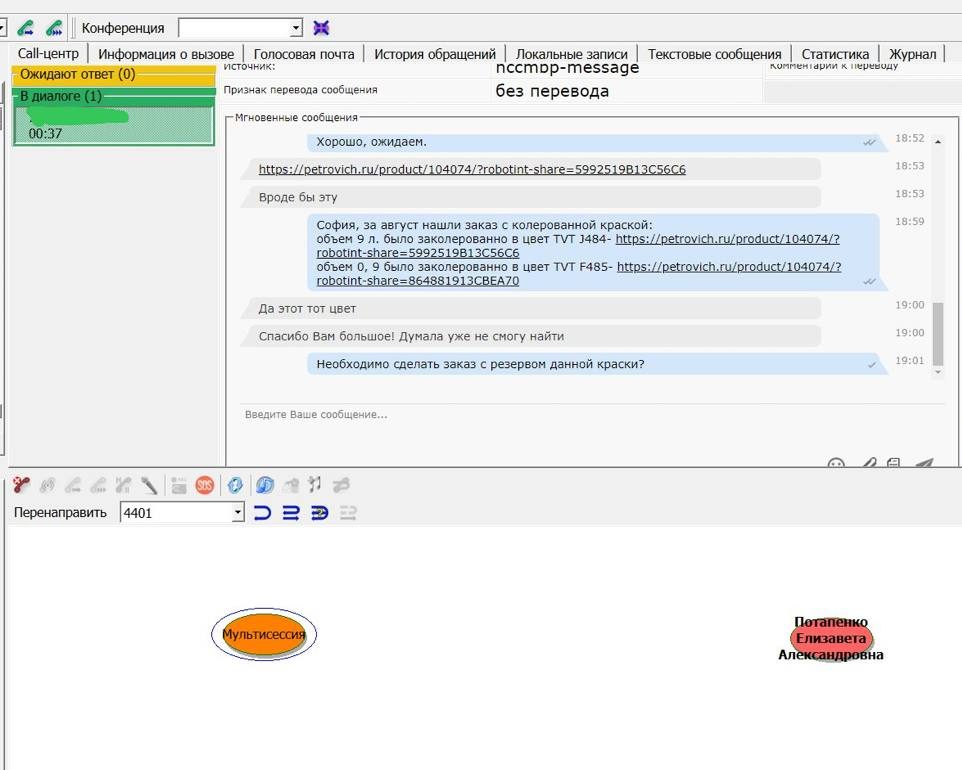Open the История обращений tab
The image size is (962, 770).
(x=434, y=54)
